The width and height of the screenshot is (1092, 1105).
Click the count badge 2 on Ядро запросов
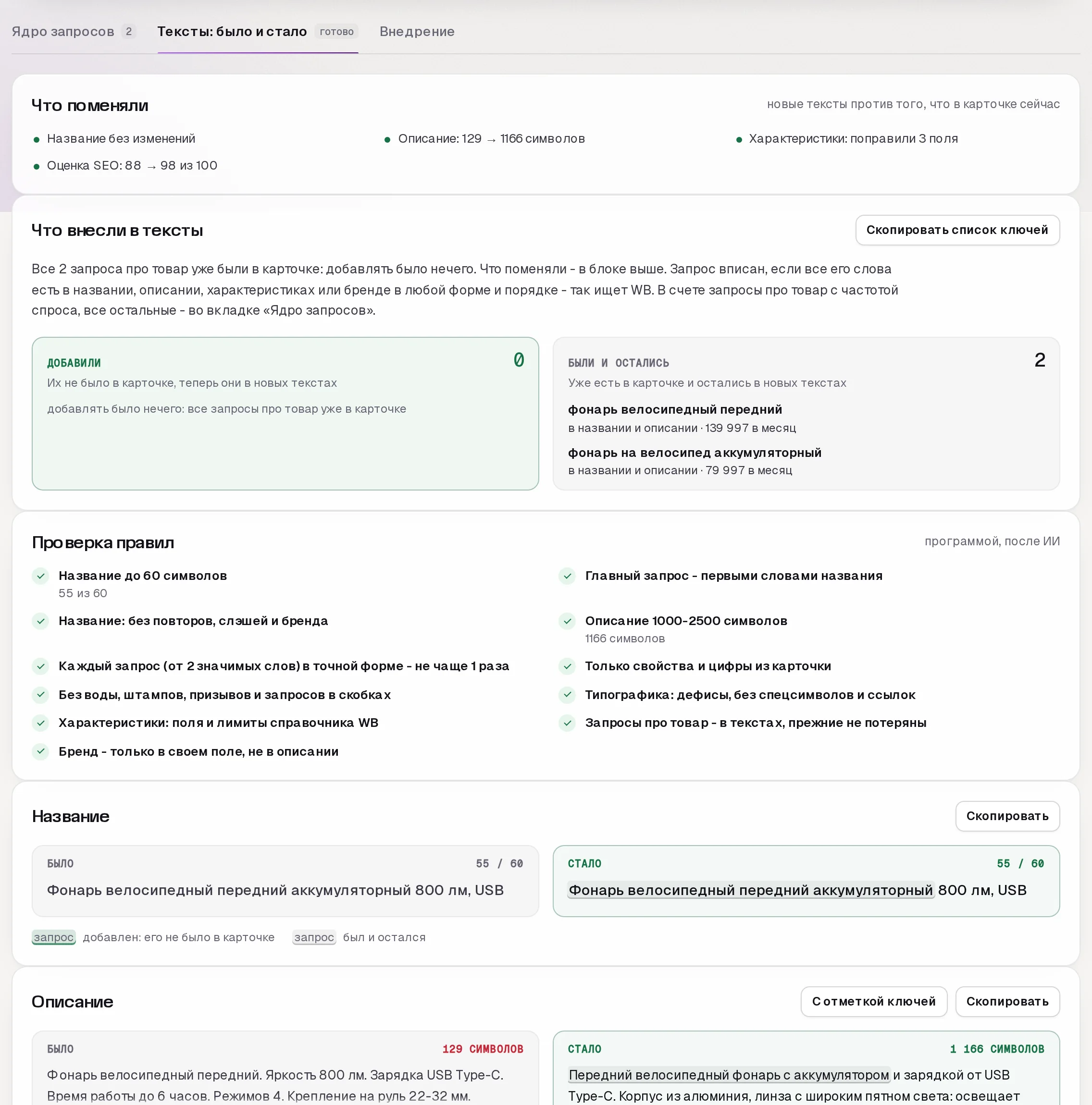pos(129,31)
